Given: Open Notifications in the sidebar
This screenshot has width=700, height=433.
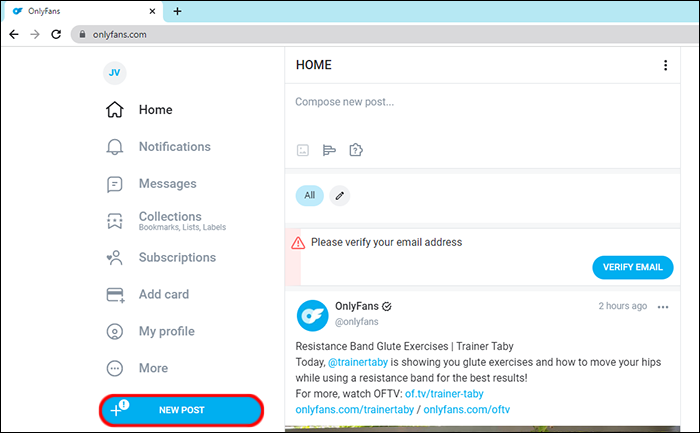Looking at the screenshot, I should click(x=158, y=146).
